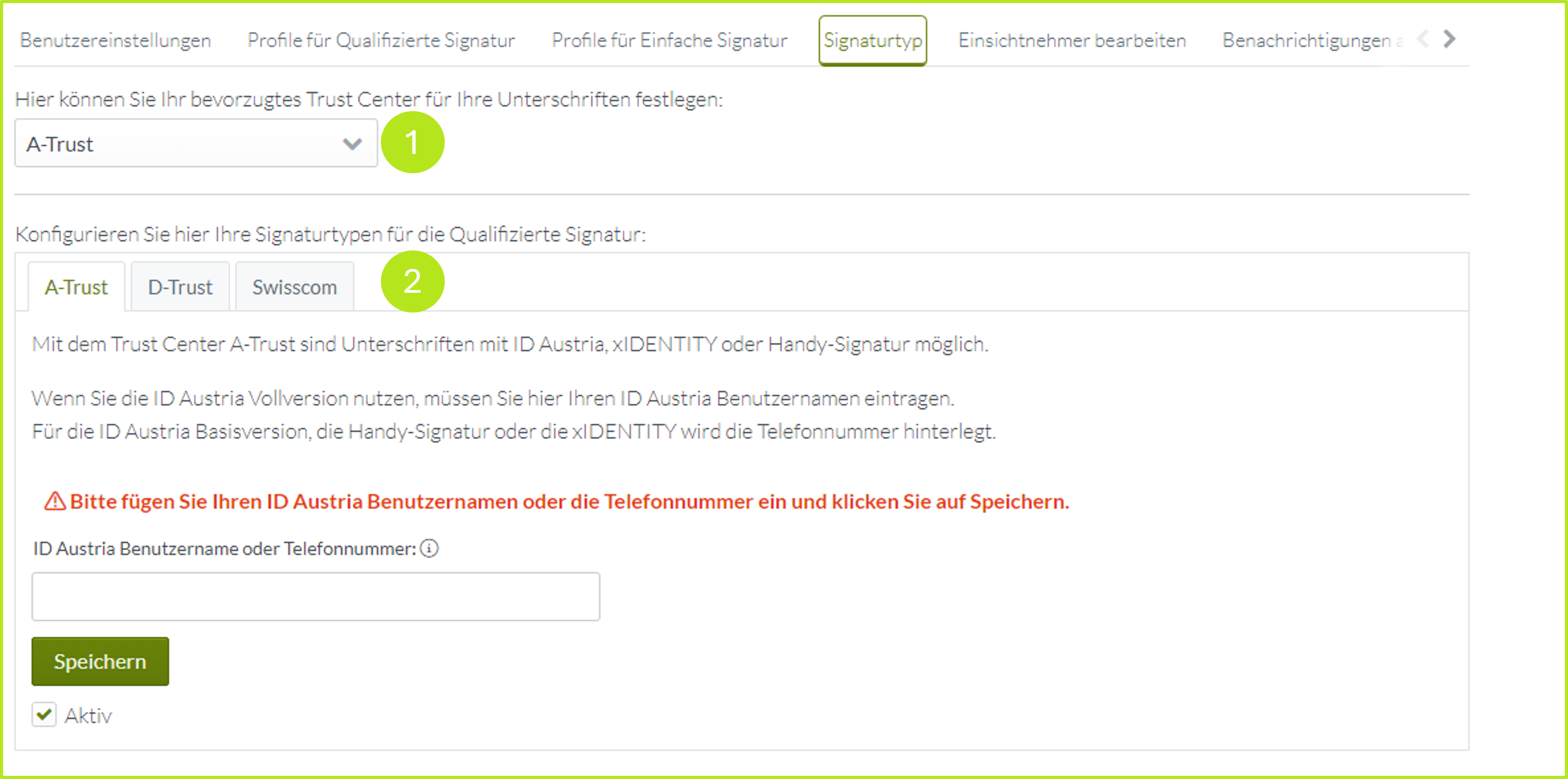Toggle the Aktiv checkbox
The height and width of the screenshot is (779, 1568).
[x=45, y=715]
